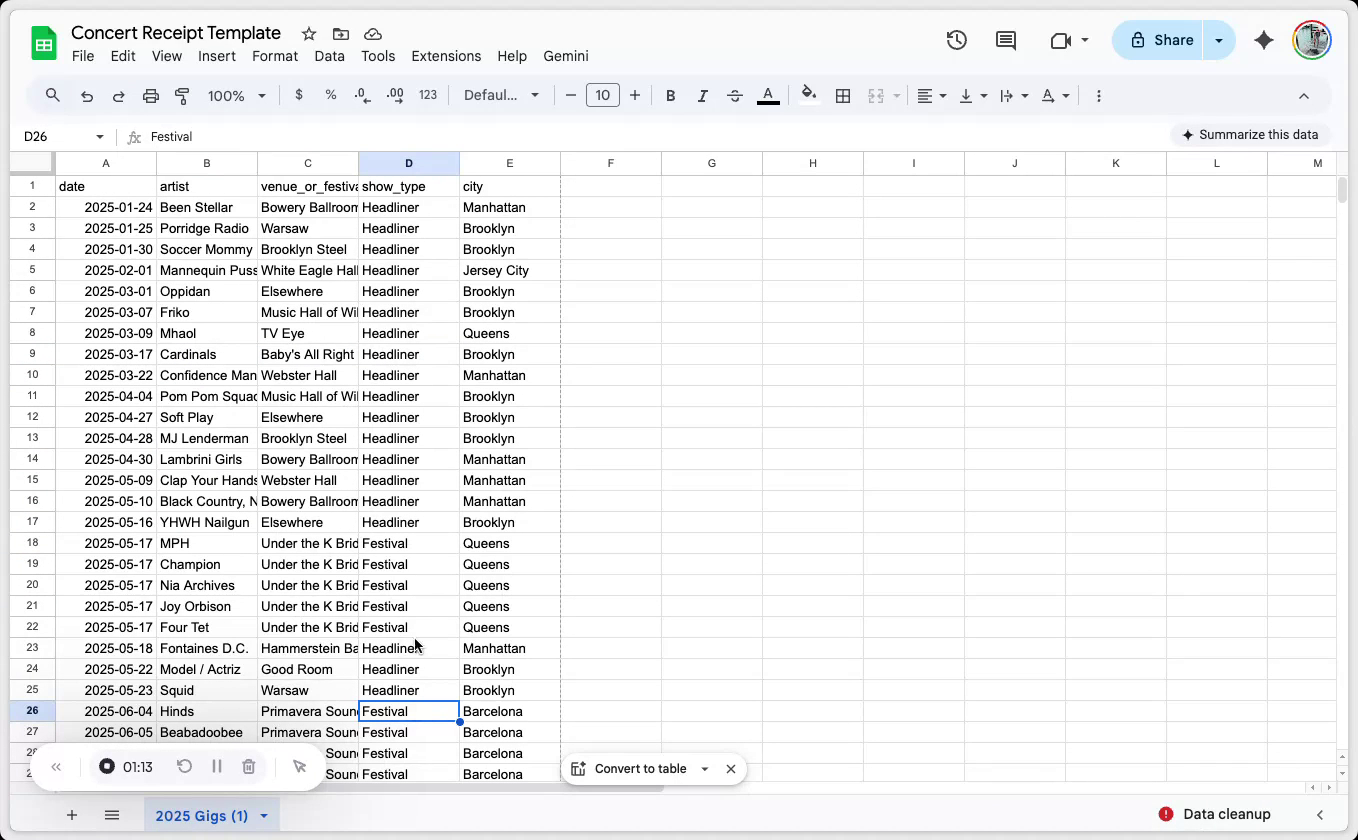Toggle italic formatting
The image size is (1358, 840).
tap(703, 96)
